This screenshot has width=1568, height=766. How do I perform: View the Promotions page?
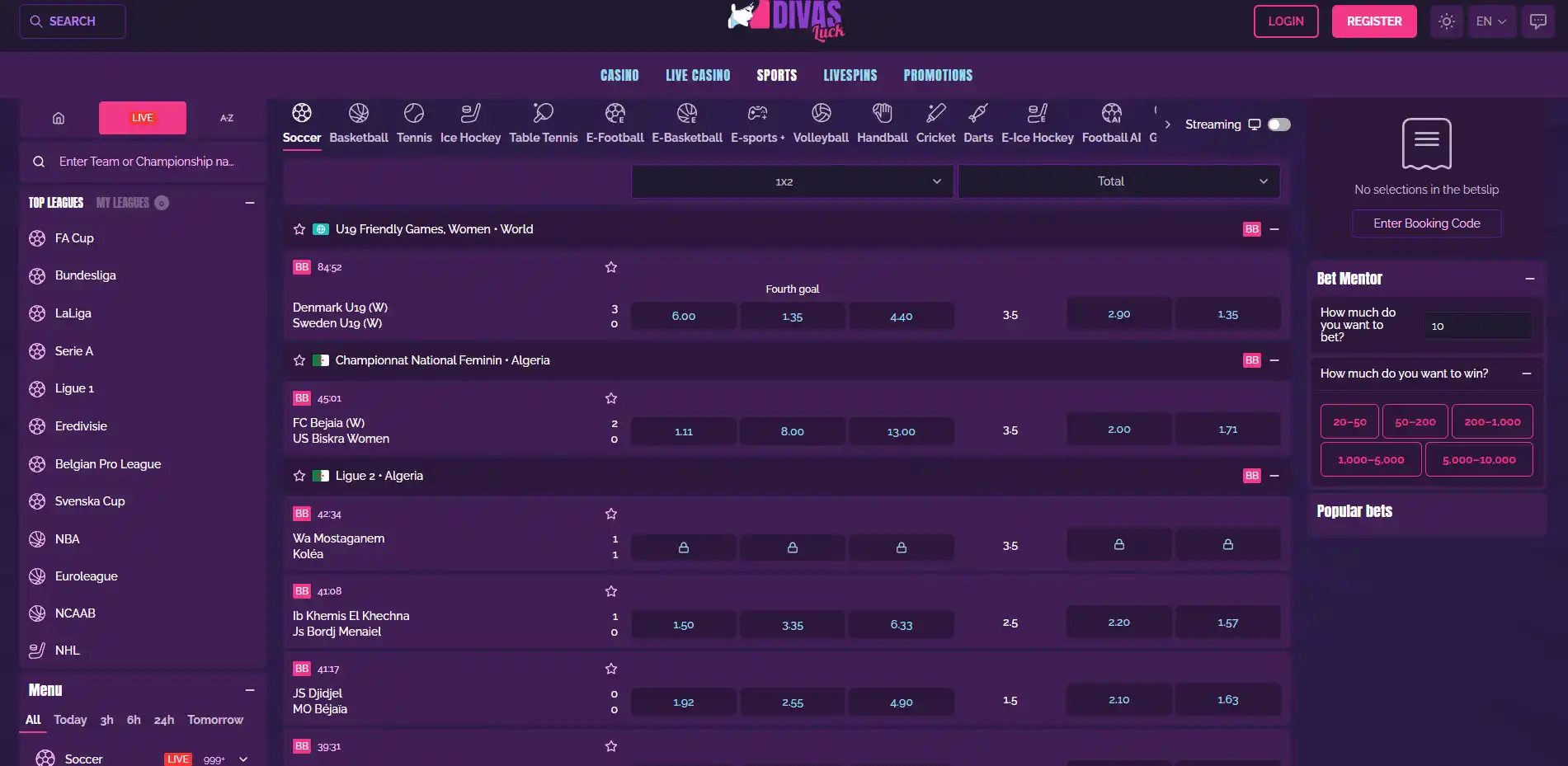click(x=938, y=75)
